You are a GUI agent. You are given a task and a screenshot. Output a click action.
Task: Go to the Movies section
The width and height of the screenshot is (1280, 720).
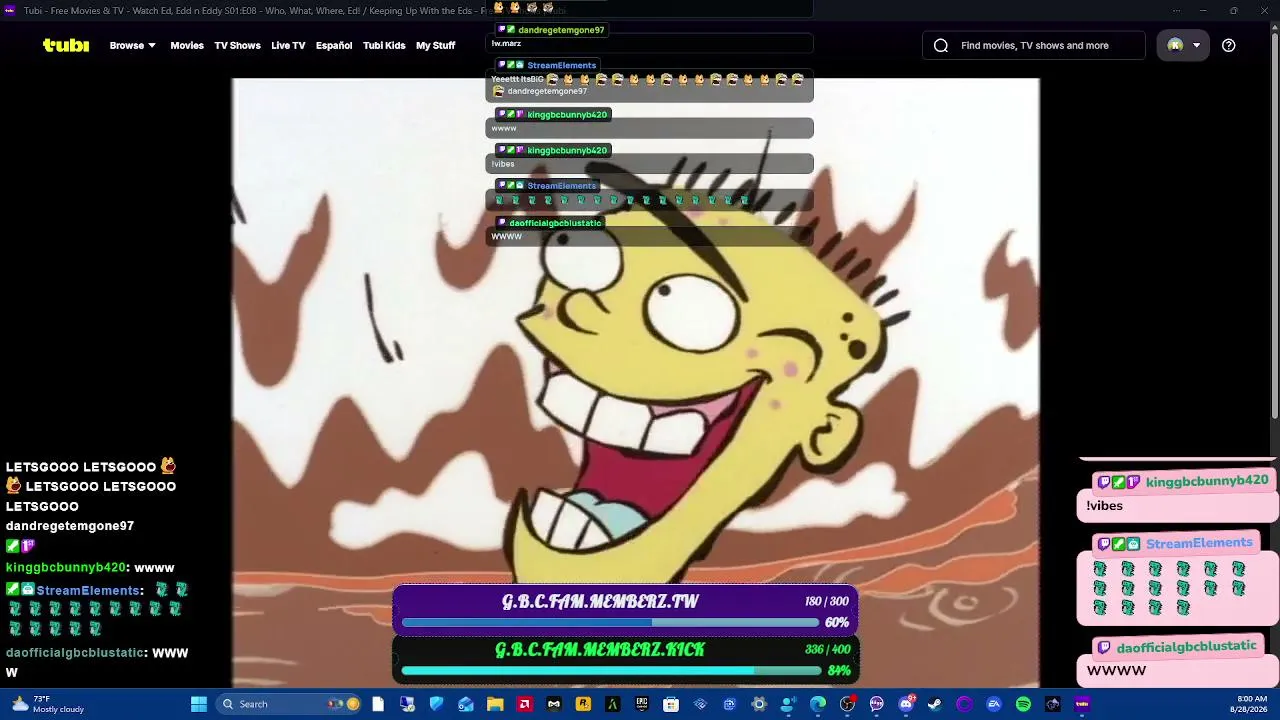click(187, 45)
